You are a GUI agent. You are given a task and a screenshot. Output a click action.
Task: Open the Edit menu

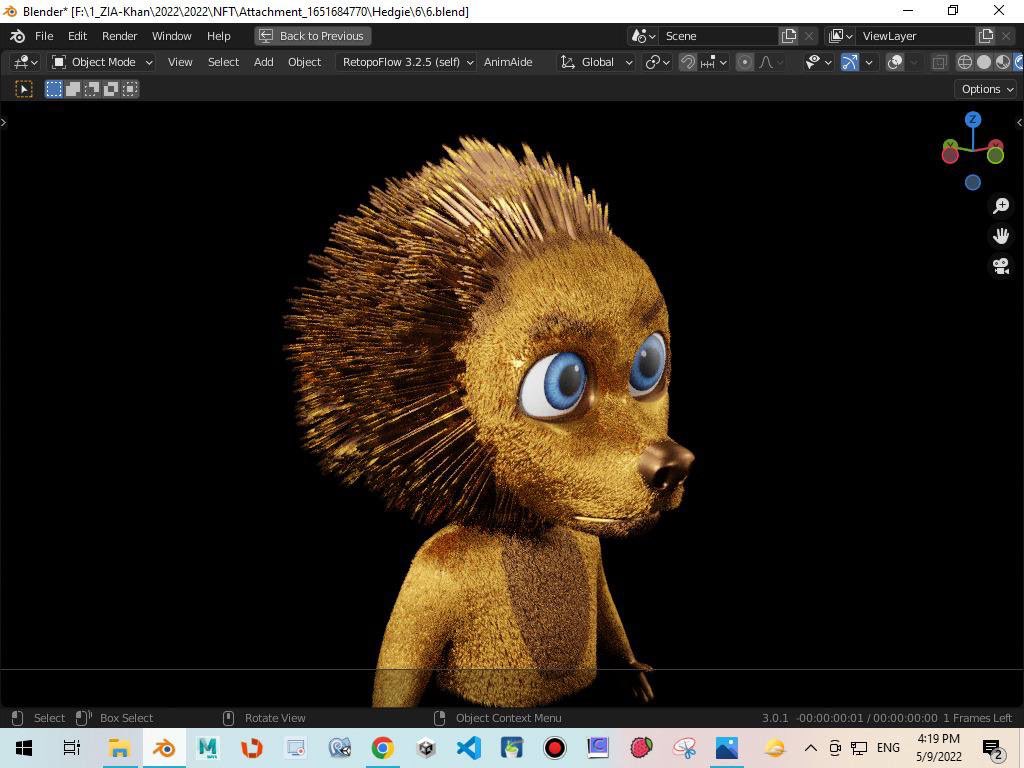[x=77, y=36]
